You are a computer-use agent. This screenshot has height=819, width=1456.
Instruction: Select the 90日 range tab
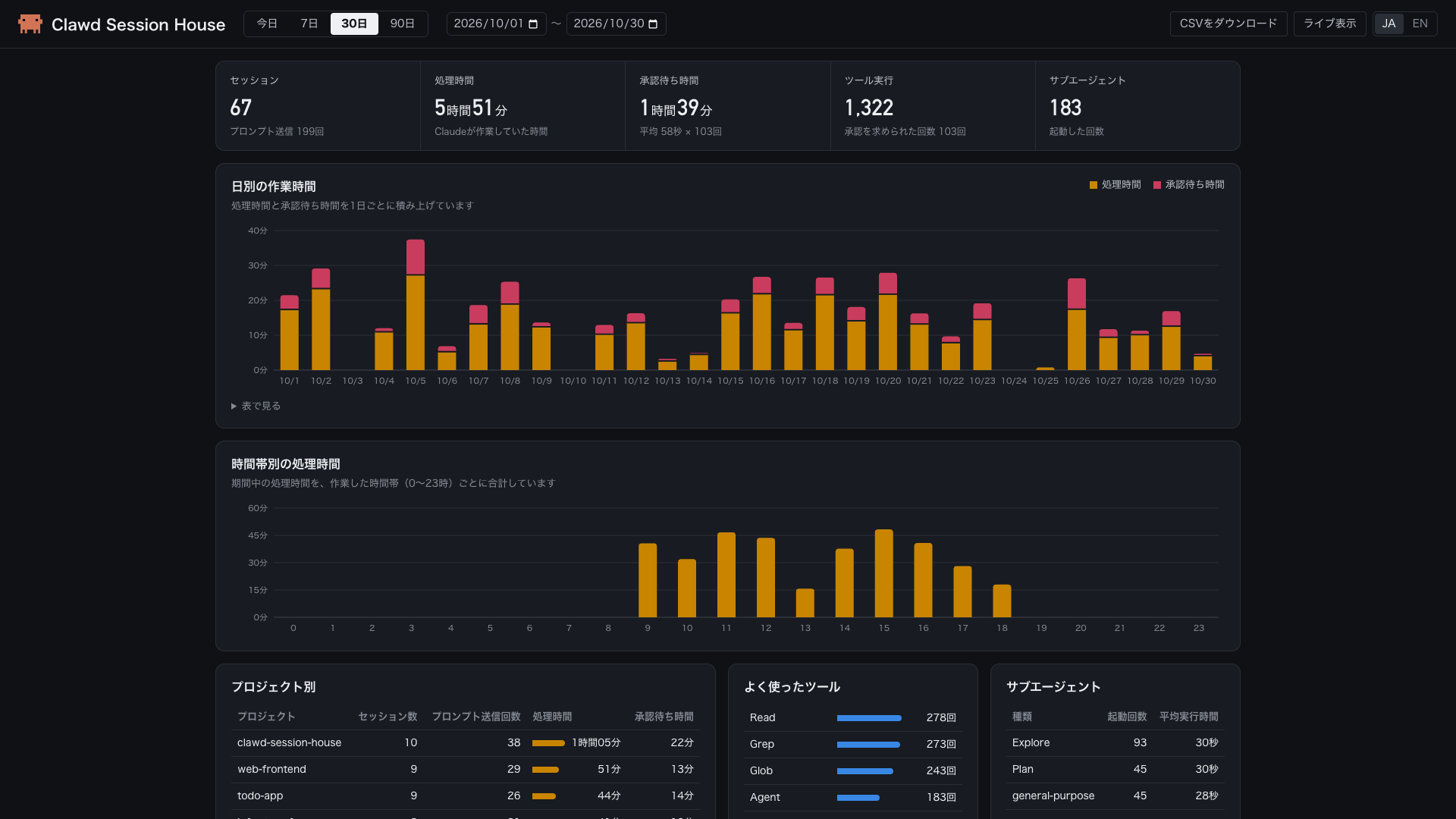402,24
